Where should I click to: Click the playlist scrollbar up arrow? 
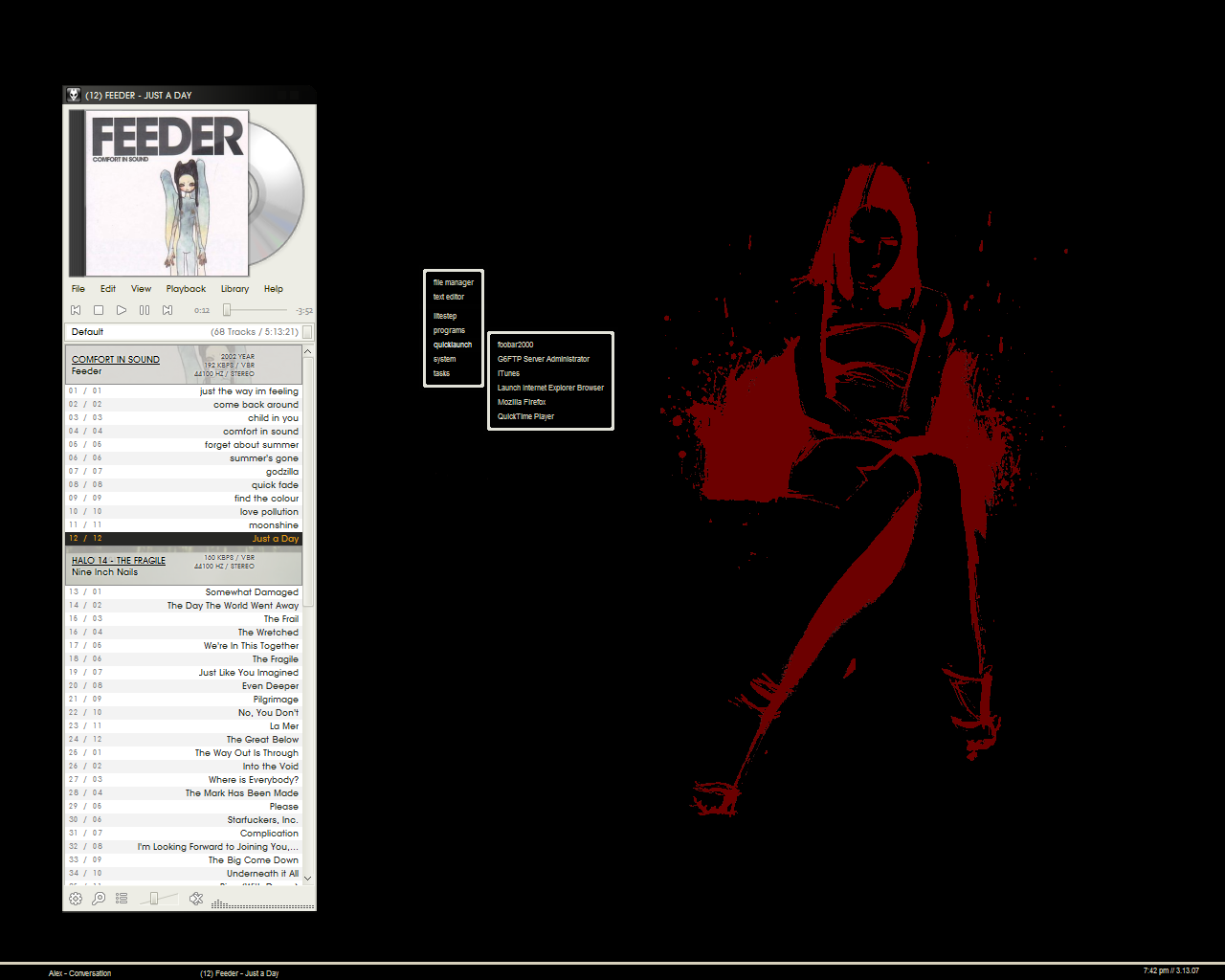tap(308, 351)
